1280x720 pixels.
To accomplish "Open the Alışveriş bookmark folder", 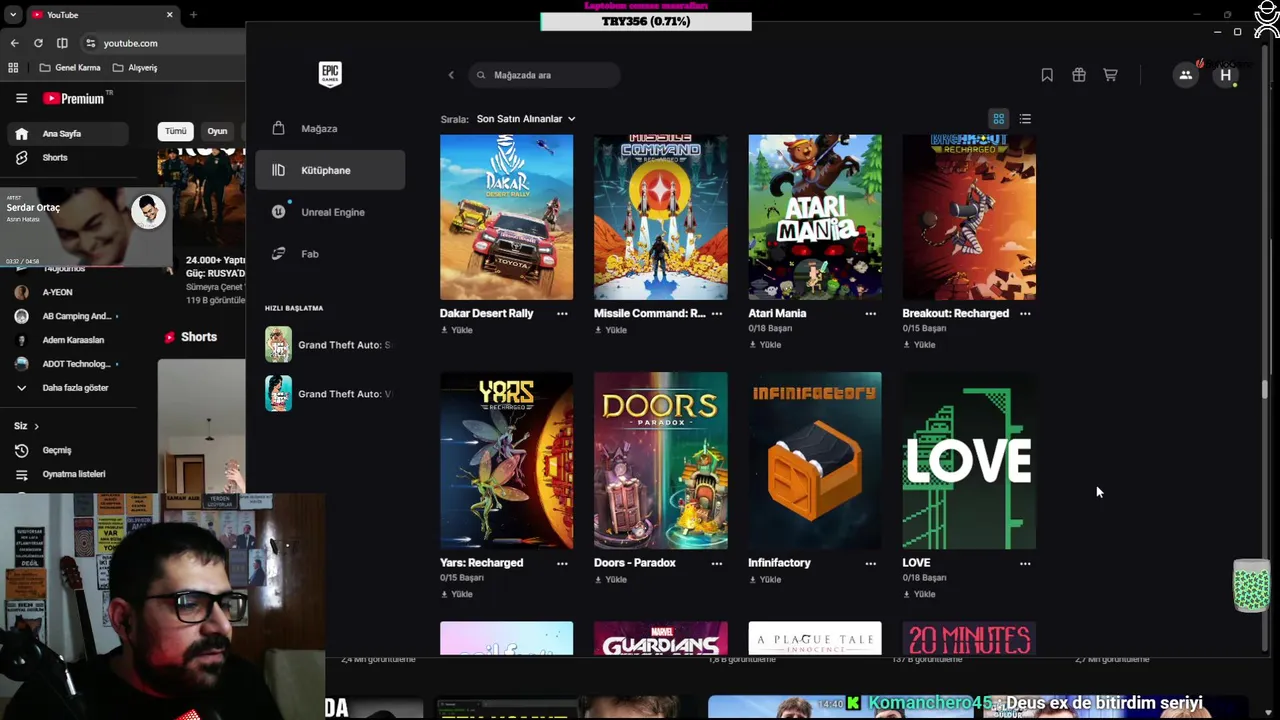I will (135, 68).
